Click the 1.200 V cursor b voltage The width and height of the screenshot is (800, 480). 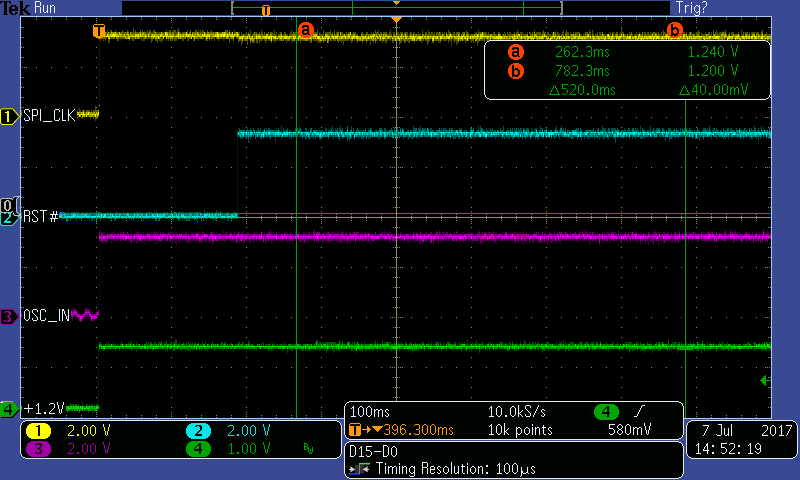tap(713, 71)
